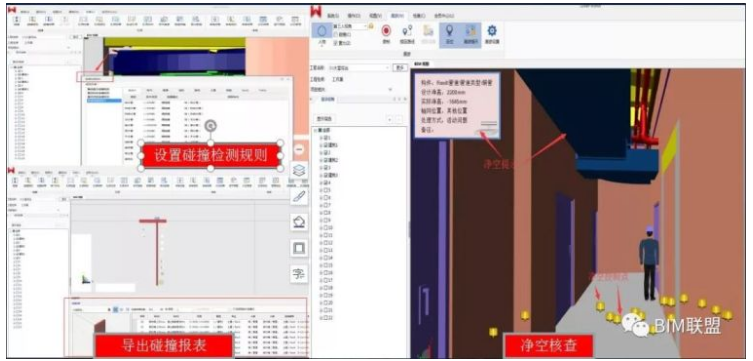This screenshot has height=361, width=753.
Task: Open the 视图(V) ribbon tab in right window
Action: pos(376,16)
